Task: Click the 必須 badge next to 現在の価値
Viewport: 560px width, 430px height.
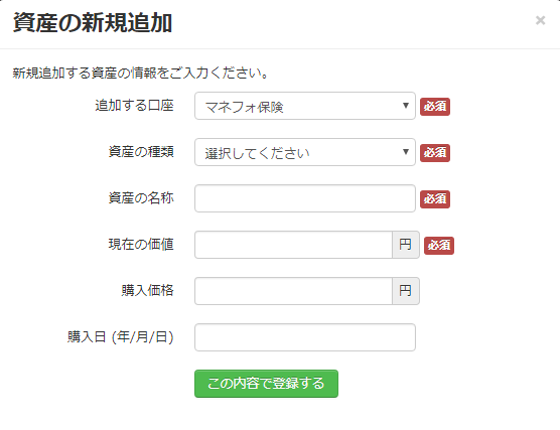Action: pos(439,245)
